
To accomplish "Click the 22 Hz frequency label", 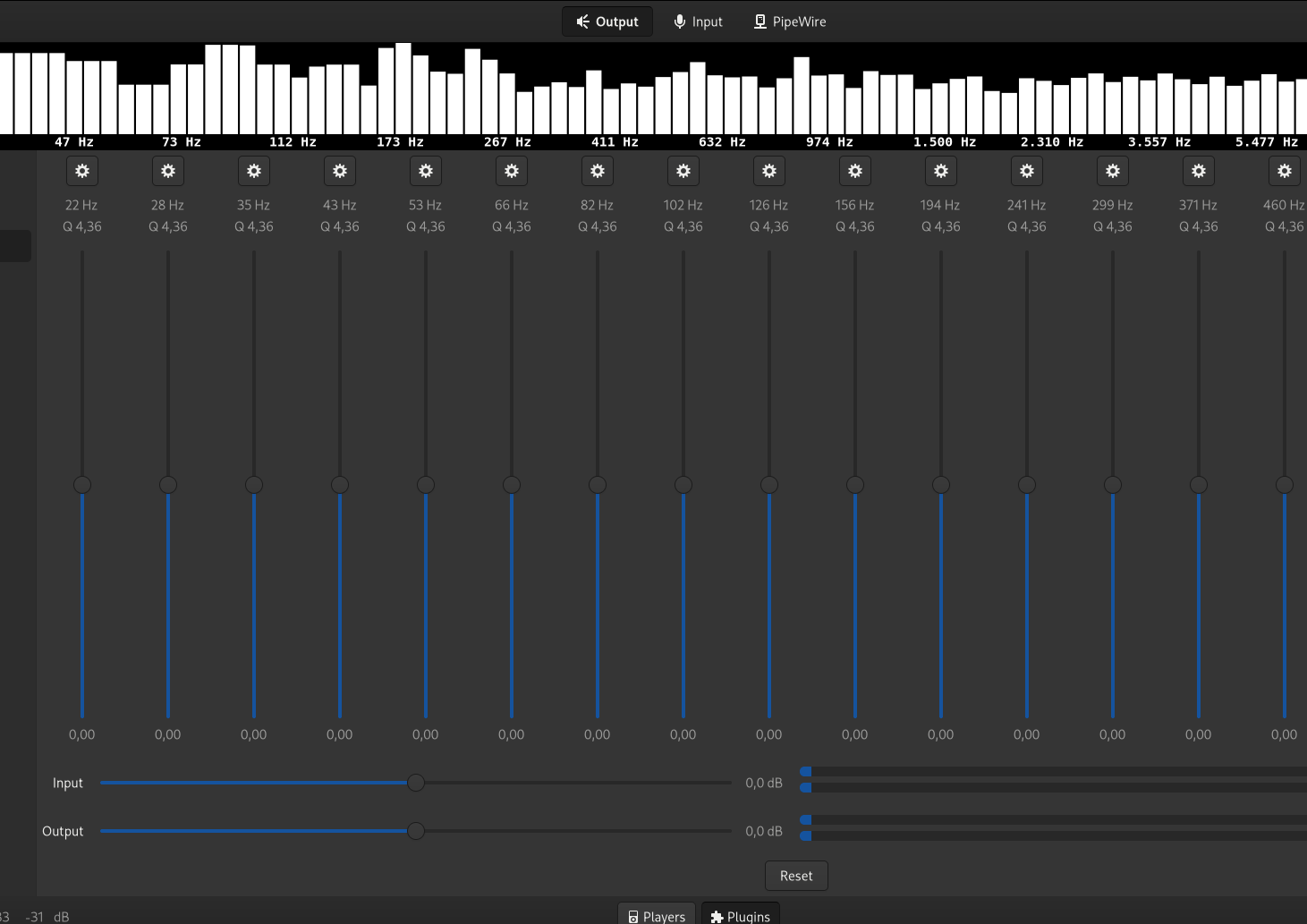I will coord(81,205).
